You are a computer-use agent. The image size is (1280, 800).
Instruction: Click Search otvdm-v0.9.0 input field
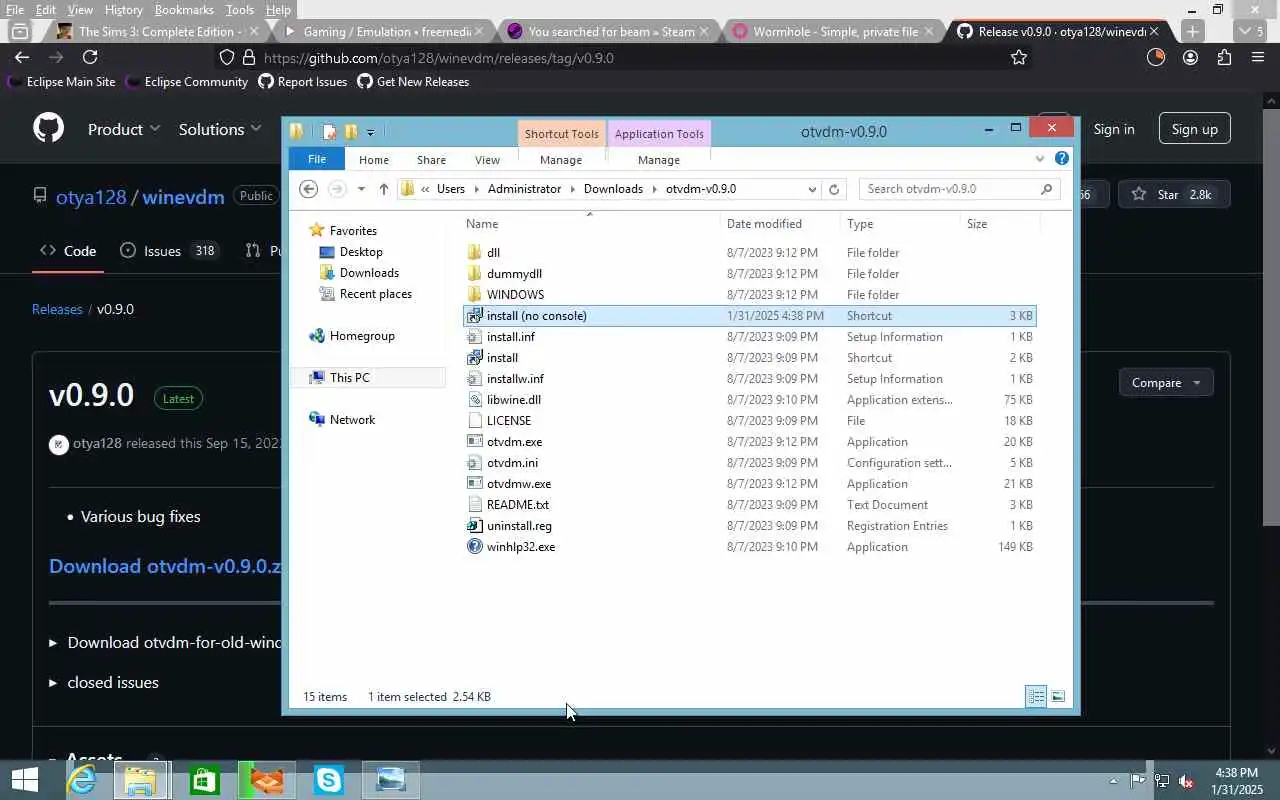pyautogui.click(x=949, y=189)
